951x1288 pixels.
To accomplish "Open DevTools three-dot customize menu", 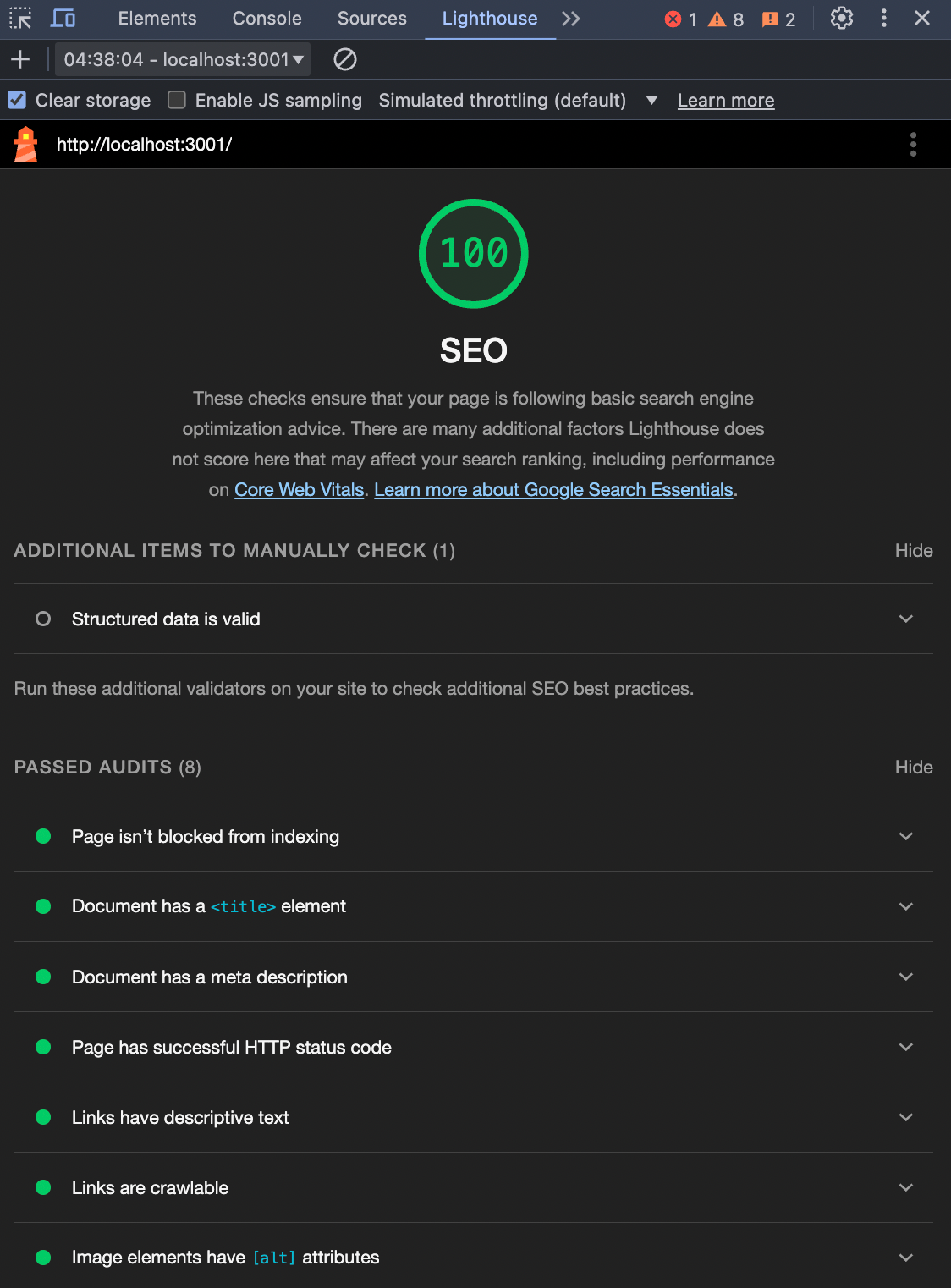I will (x=883, y=18).
